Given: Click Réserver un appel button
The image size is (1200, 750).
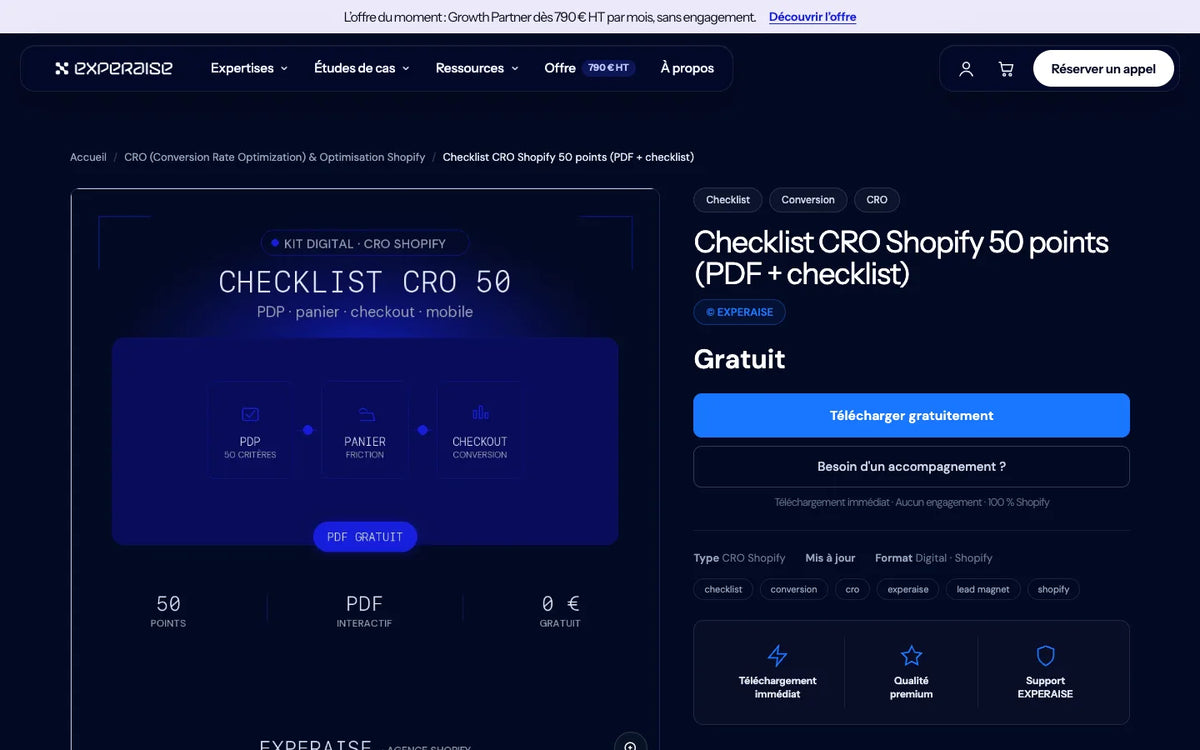Looking at the screenshot, I should 1103,69.
